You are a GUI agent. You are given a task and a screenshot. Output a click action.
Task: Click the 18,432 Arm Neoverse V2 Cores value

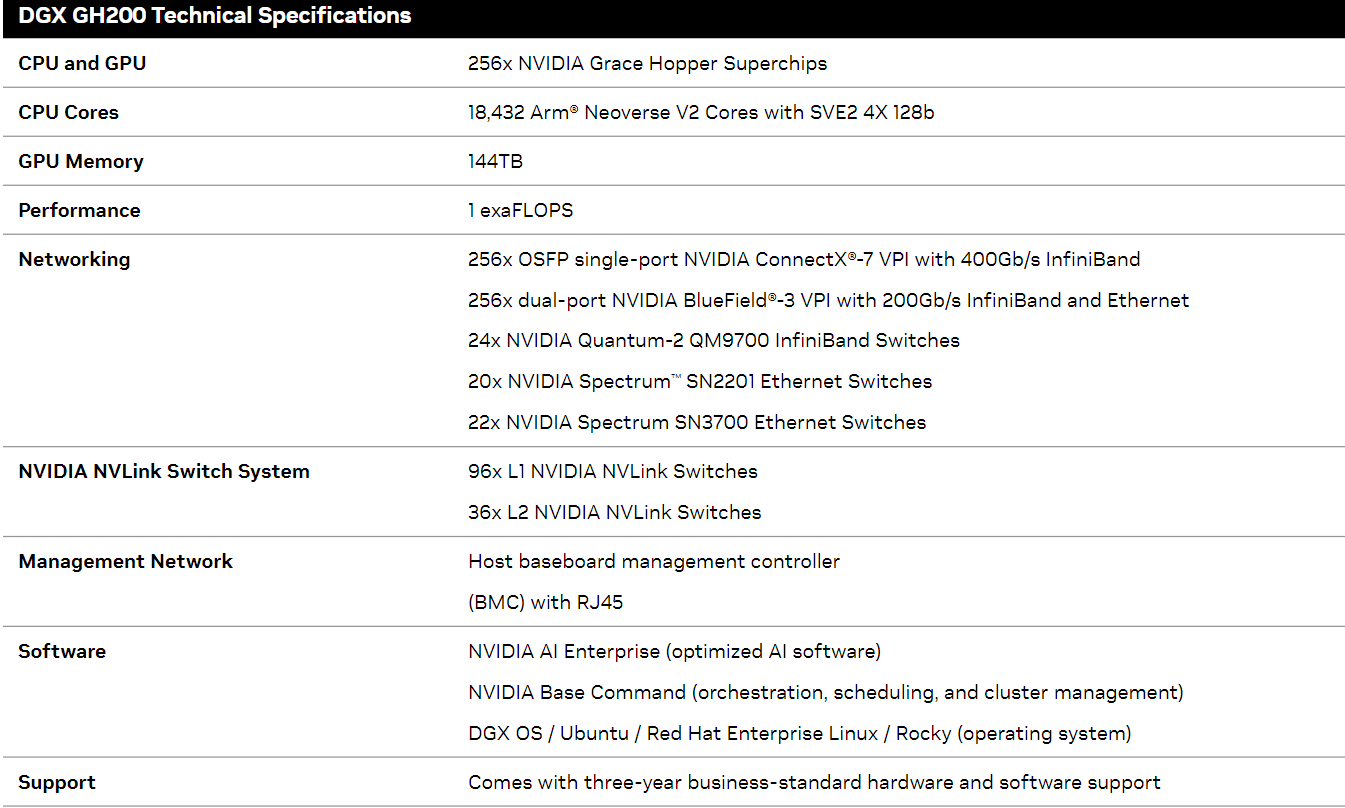(701, 112)
